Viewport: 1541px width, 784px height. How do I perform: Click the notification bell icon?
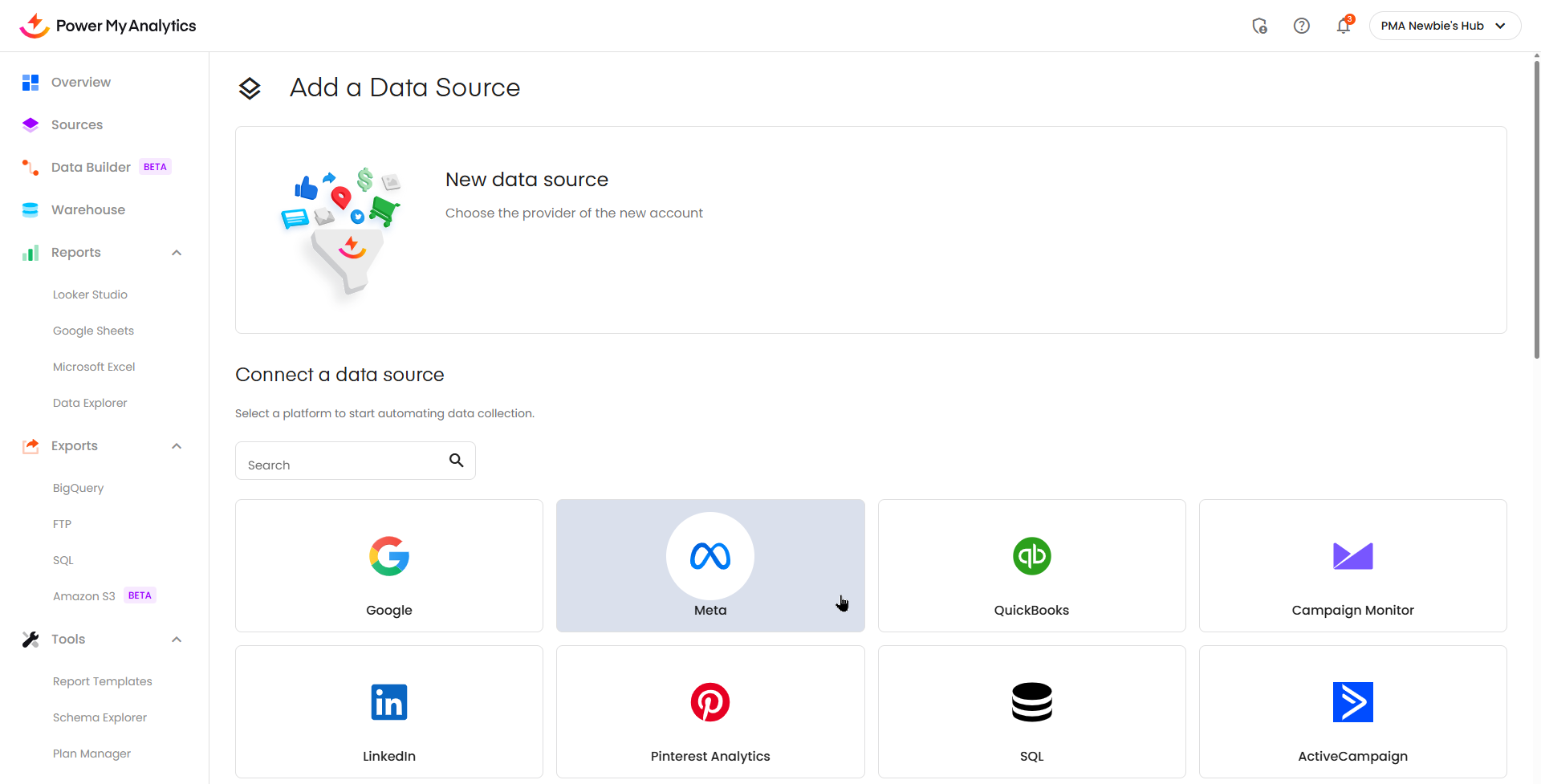1343,26
